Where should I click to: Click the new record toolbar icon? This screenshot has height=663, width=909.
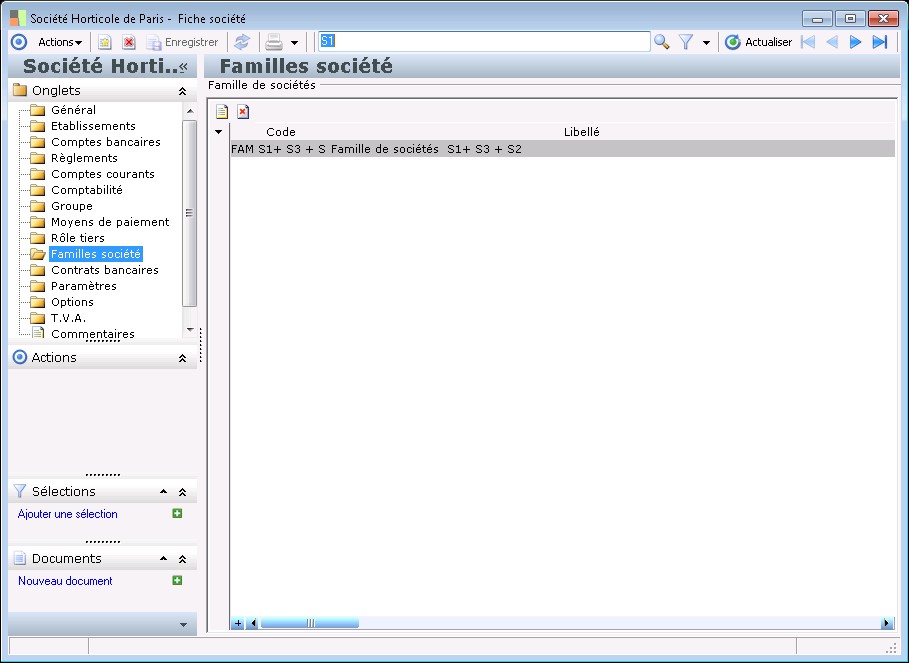(x=104, y=42)
